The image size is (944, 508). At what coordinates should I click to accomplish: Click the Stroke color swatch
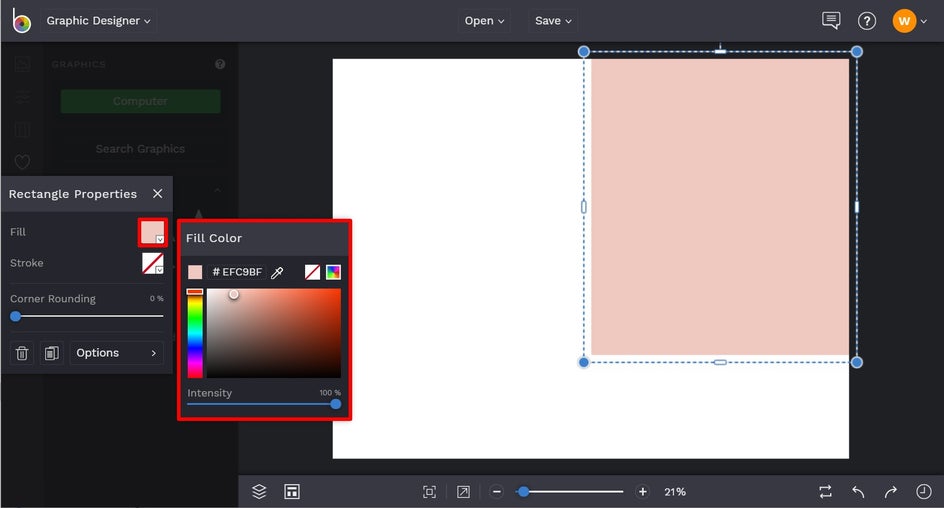(x=152, y=263)
